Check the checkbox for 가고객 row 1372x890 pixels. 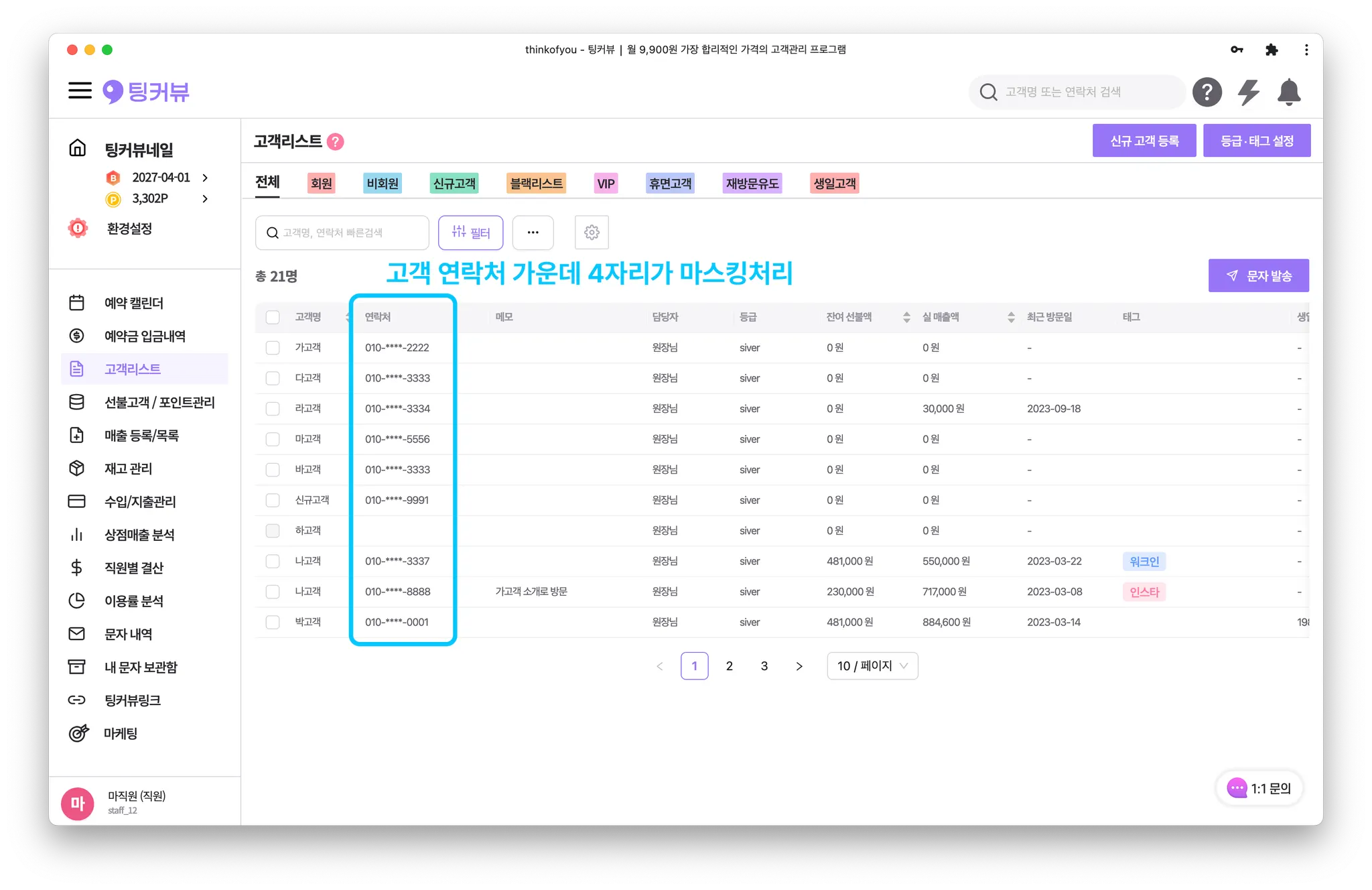[x=273, y=348]
